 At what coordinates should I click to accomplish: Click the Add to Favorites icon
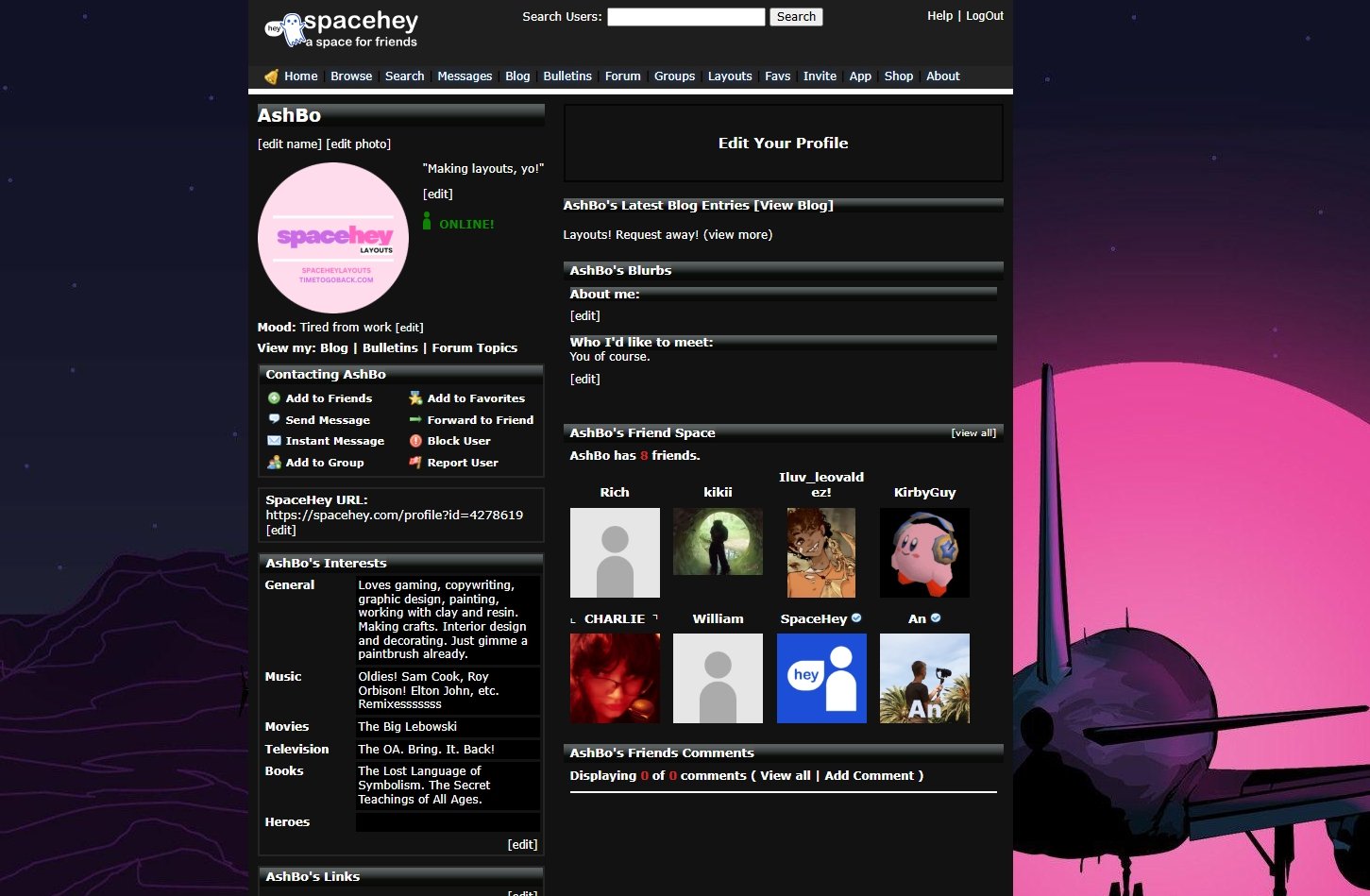(415, 397)
